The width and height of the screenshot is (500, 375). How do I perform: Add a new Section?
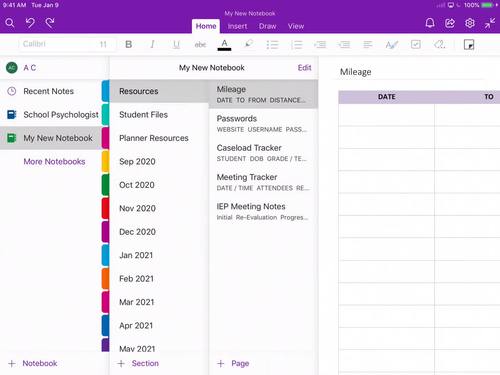tap(138, 363)
